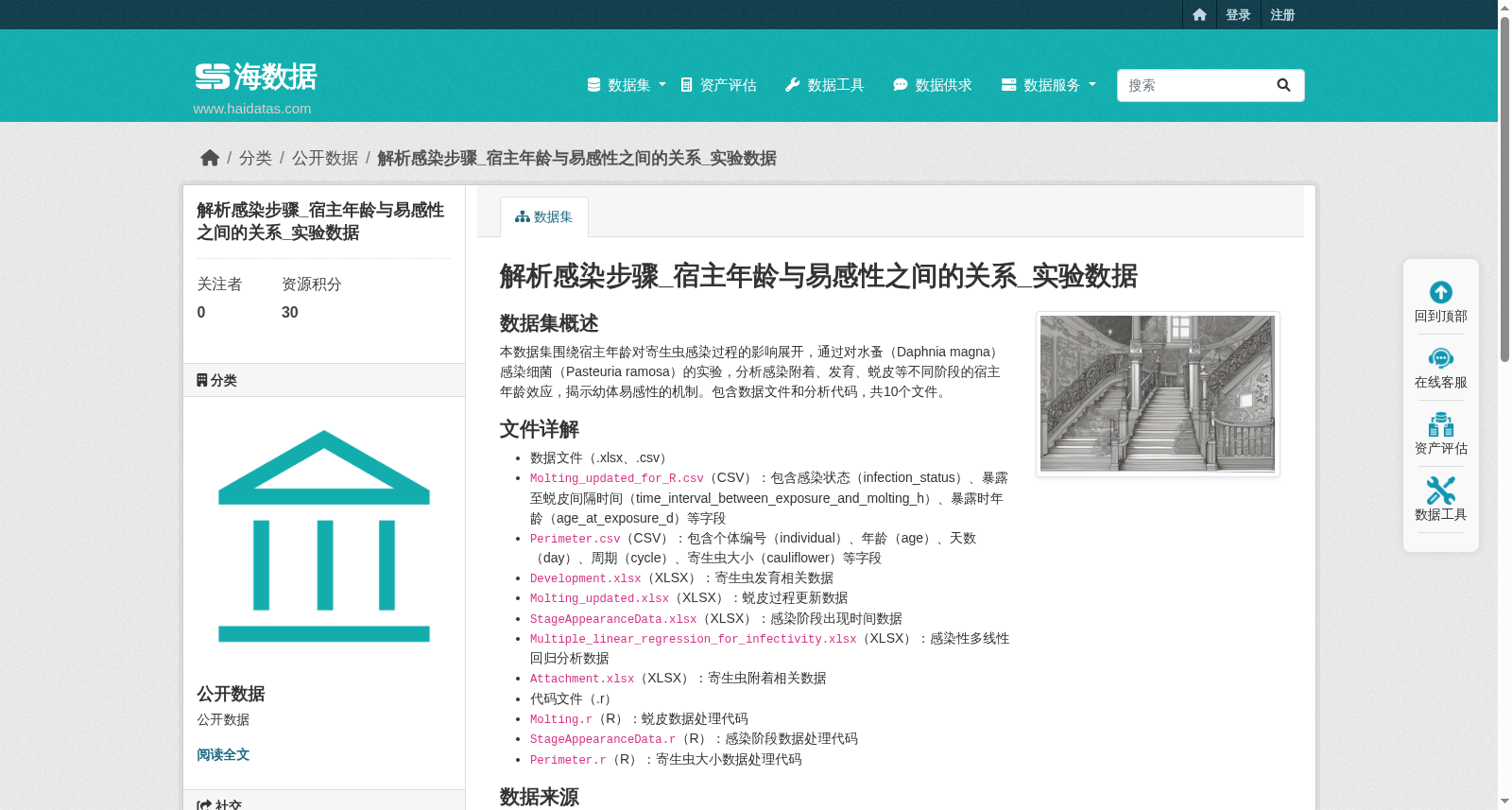Screen dimensions: 1512x810
Task: Click the Development.xlsx filename
Action: point(585,578)
